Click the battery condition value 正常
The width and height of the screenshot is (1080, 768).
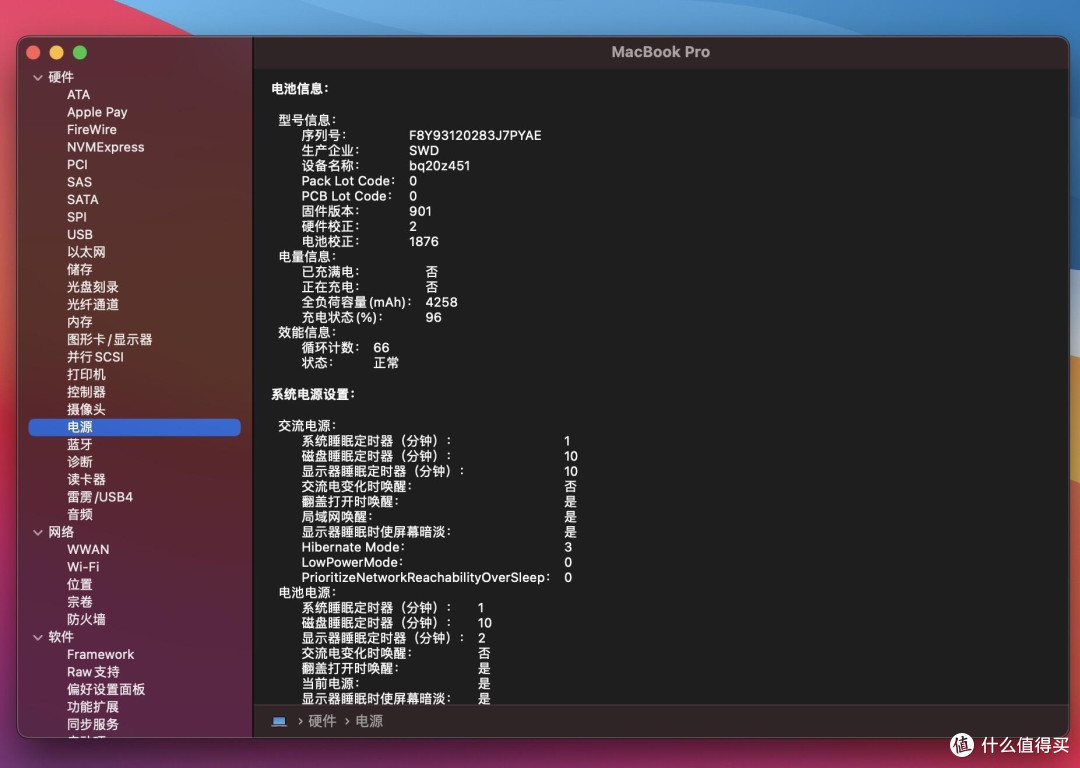tap(386, 363)
